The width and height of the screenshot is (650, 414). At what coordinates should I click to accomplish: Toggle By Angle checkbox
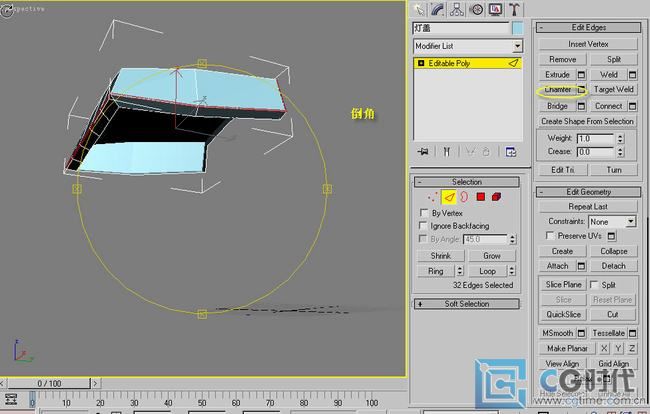pyautogui.click(x=422, y=239)
